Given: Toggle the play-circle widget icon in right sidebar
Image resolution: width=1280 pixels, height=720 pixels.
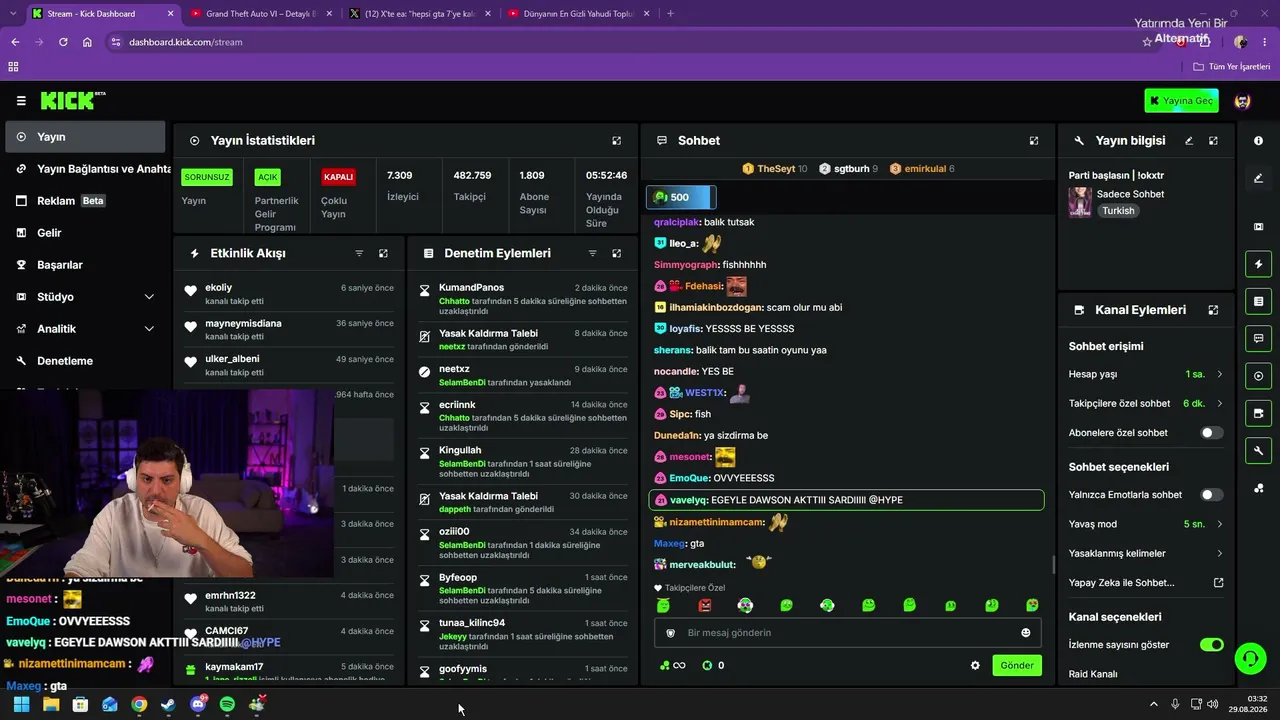Looking at the screenshot, I should coord(1258,376).
